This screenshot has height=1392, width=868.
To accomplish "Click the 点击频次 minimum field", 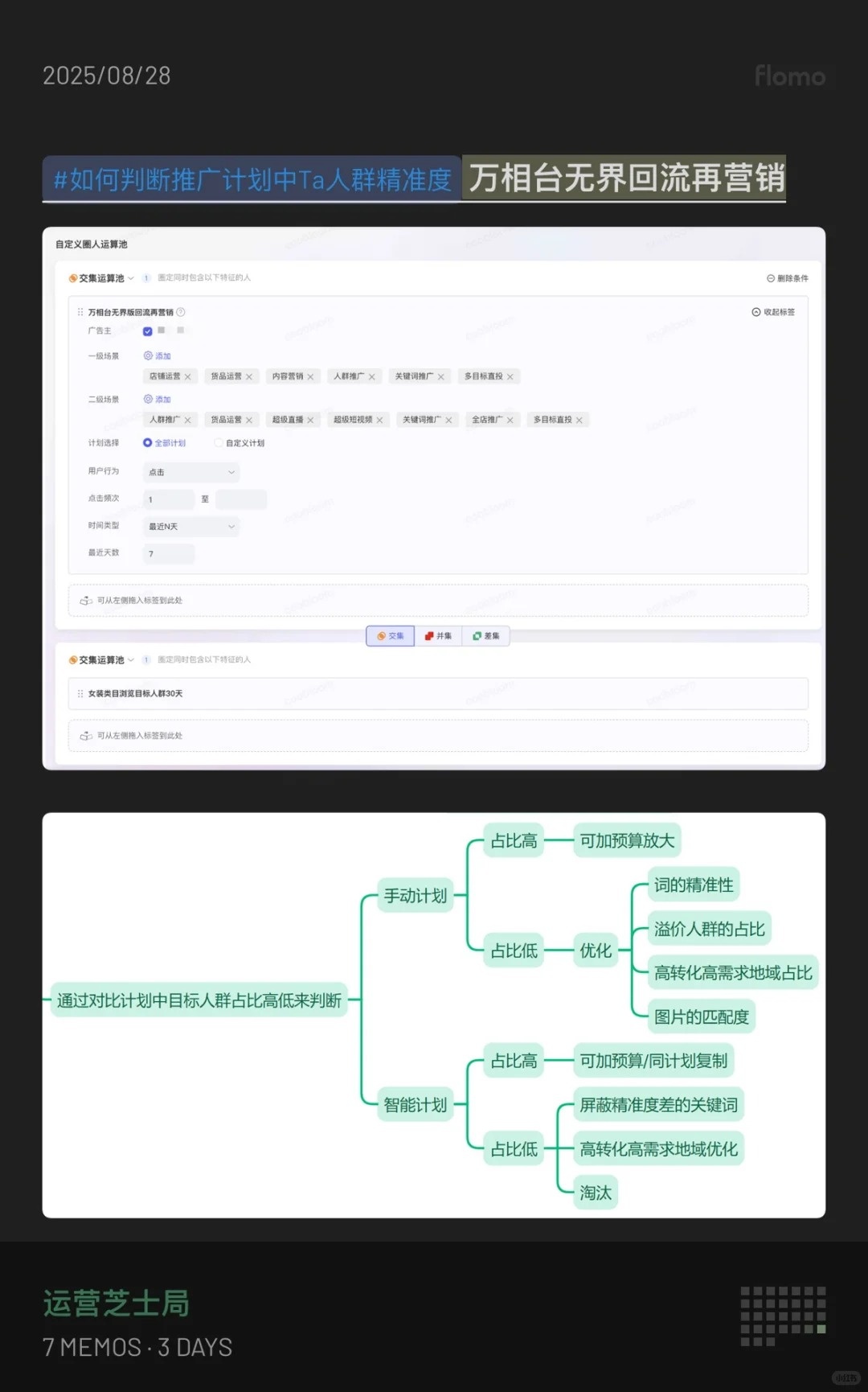I will point(169,499).
